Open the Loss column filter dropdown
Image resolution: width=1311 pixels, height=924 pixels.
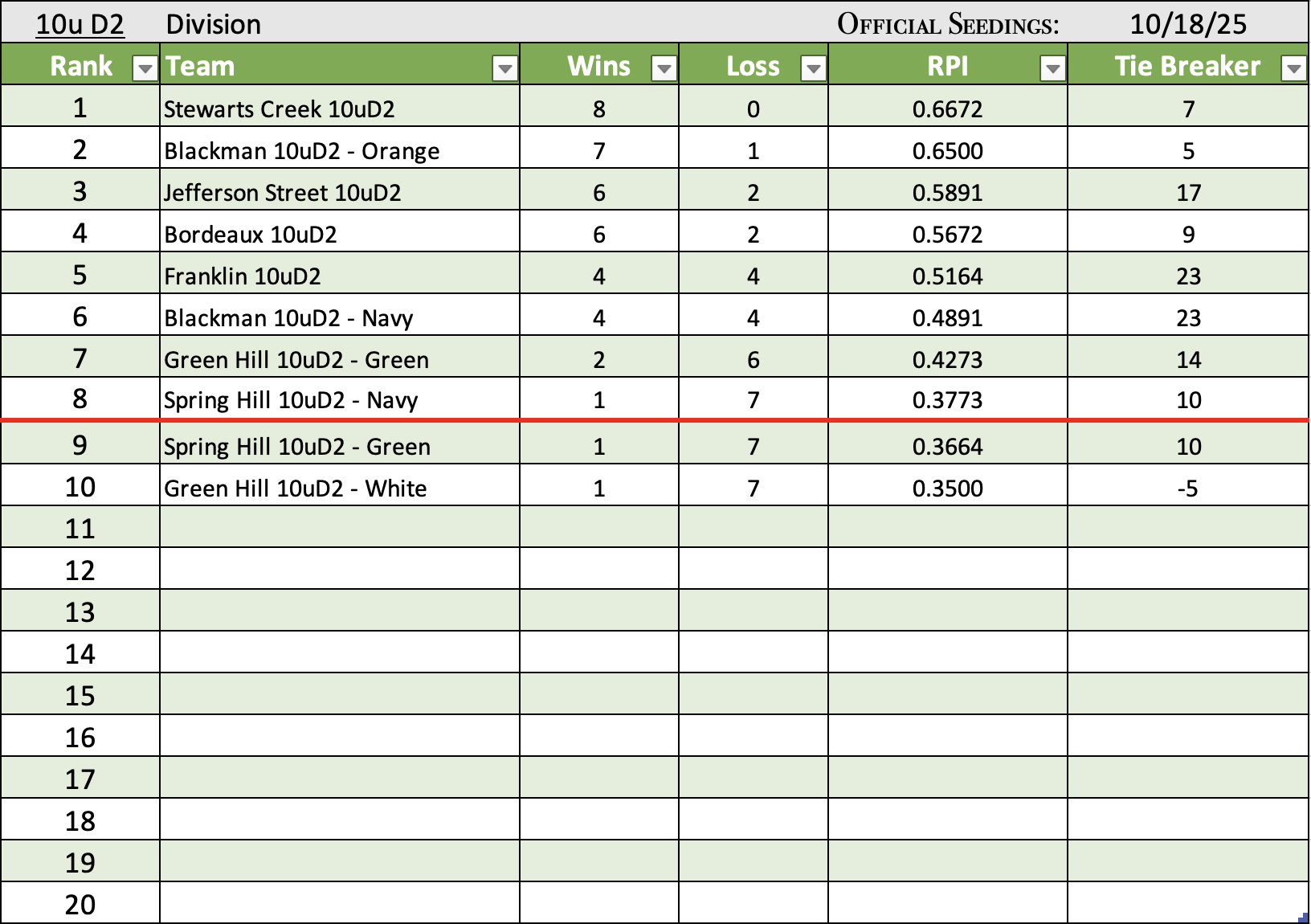tap(813, 70)
